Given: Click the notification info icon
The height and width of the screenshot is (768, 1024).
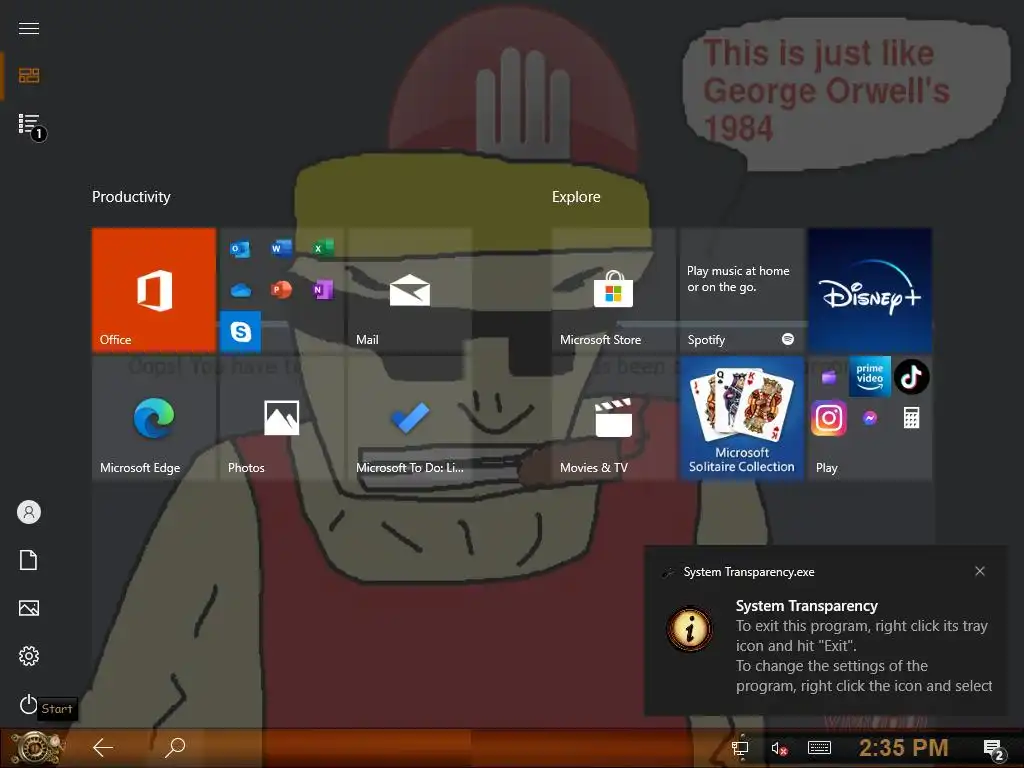Looking at the screenshot, I should pos(690,630).
